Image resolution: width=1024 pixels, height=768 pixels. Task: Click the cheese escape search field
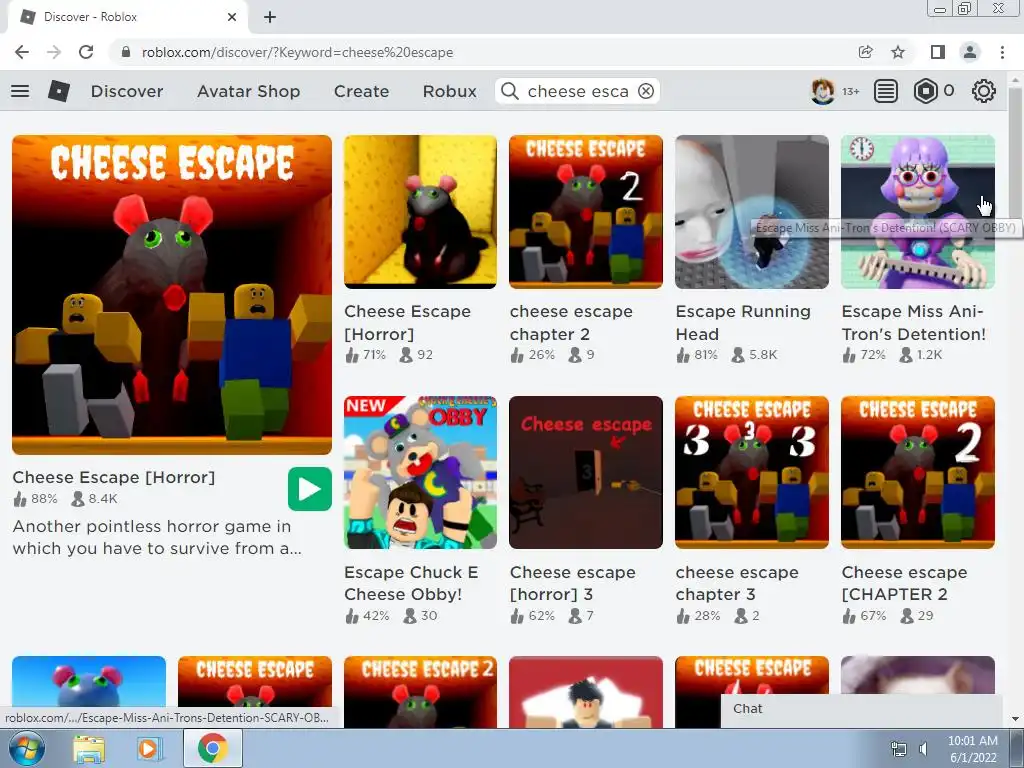coord(578,91)
